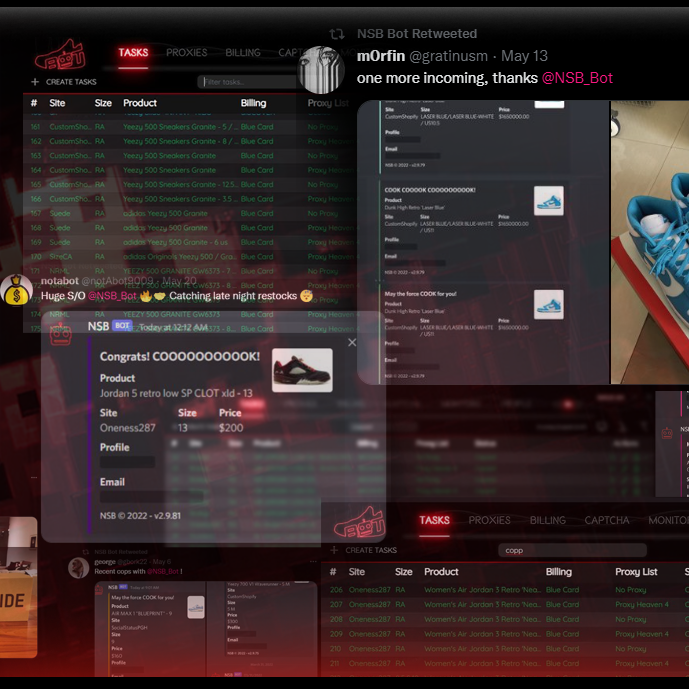This screenshot has width=689, height=689.
Task: Click the plus icon beside Create Tasks above the Yeezy list
Action: (35, 82)
